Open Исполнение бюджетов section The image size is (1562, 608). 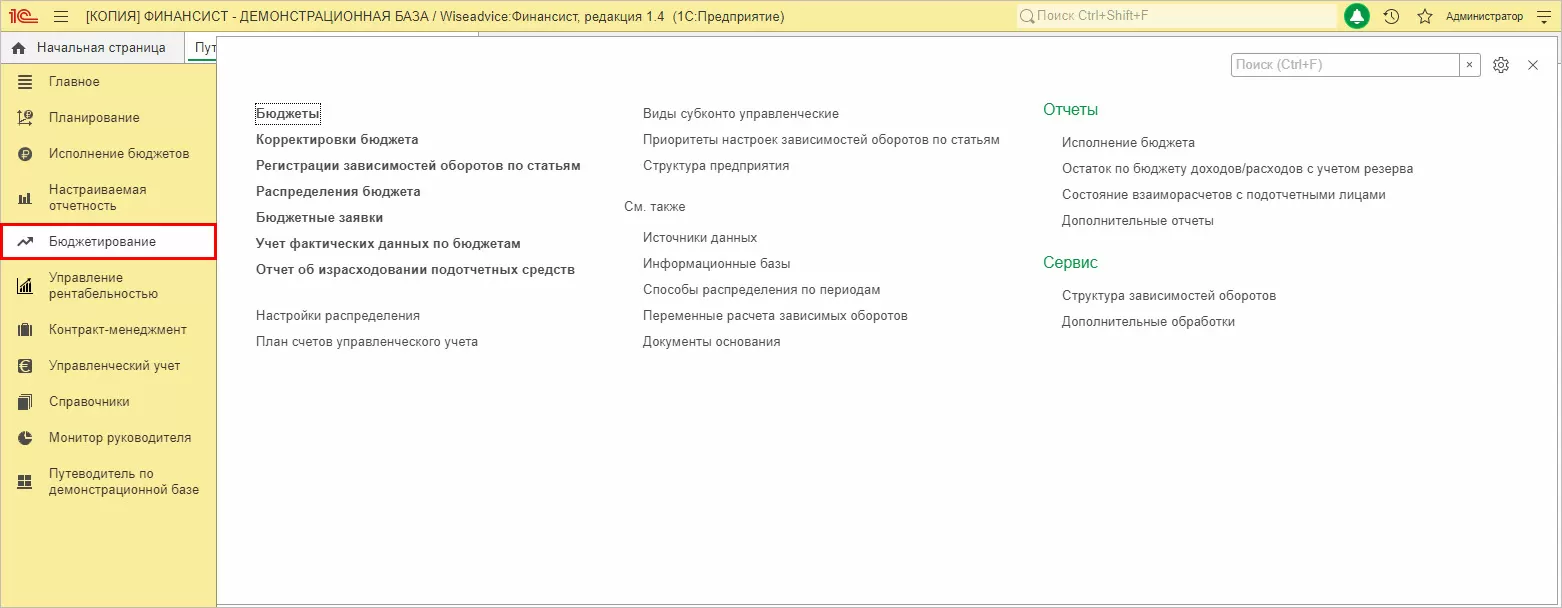[x=108, y=153]
